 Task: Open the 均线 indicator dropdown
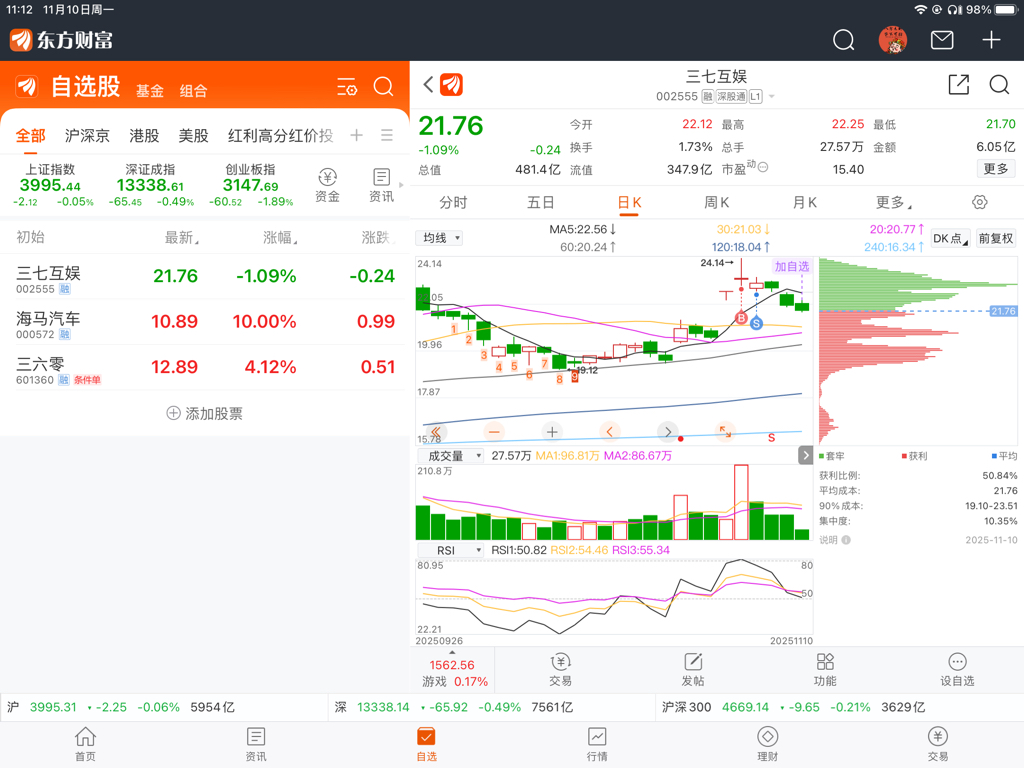click(x=440, y=238)
